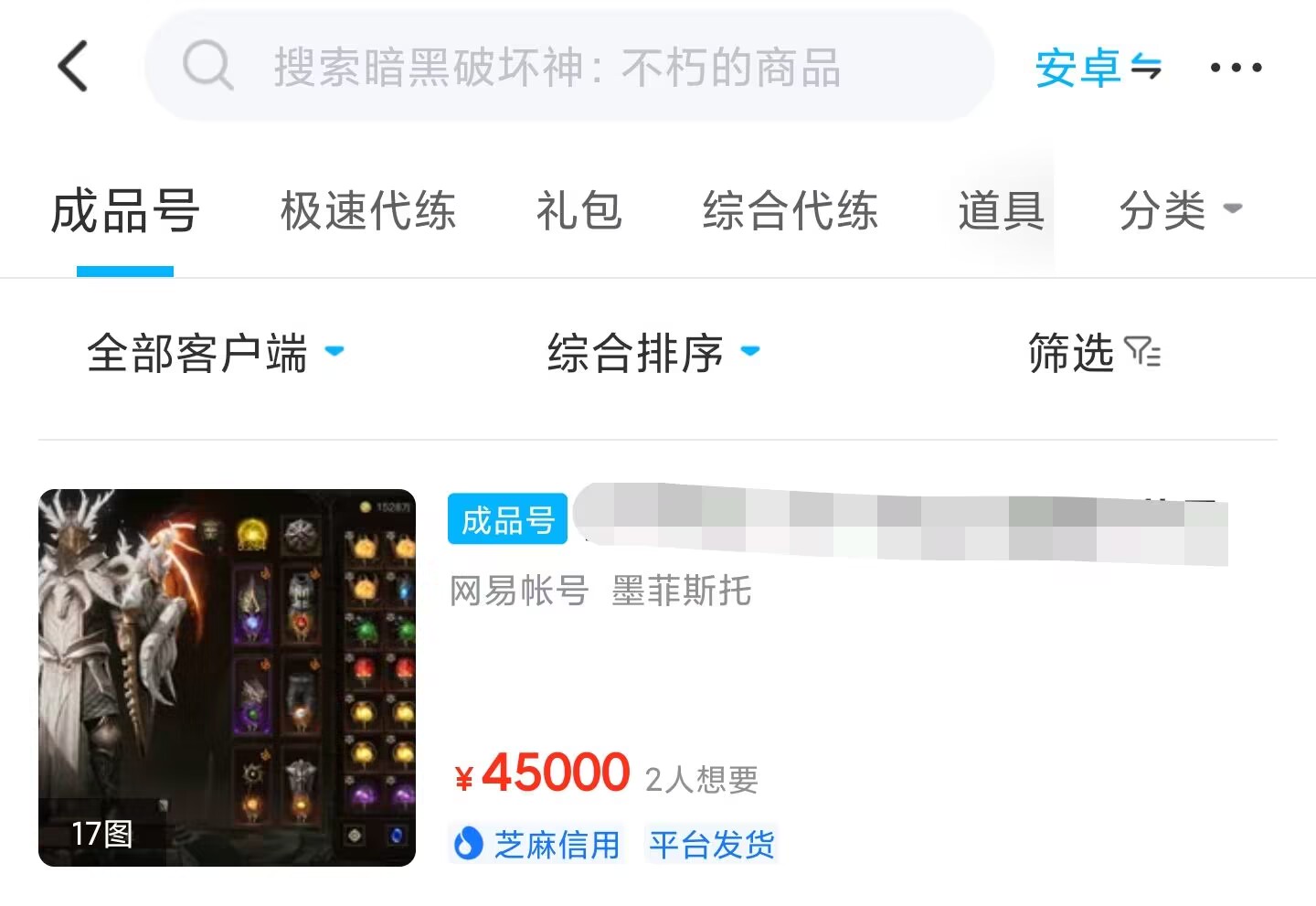
Task: Click the 筛选 filter button
Action: coord(1095,353)
